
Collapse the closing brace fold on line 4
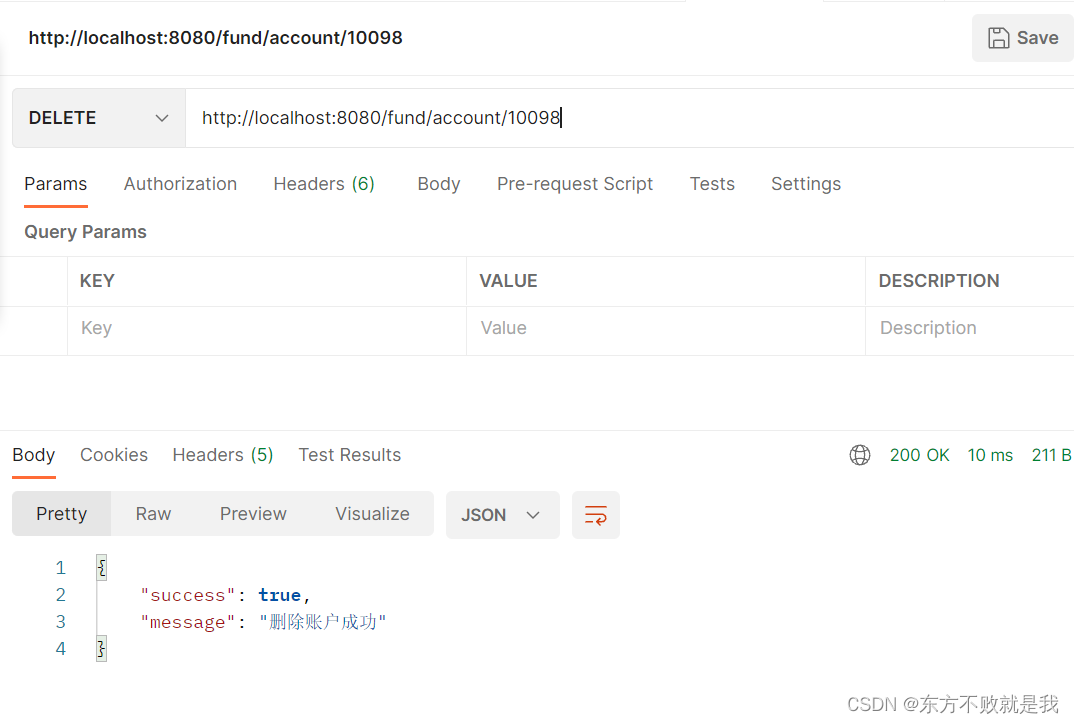pyautogui.click(x=100, y=648)
